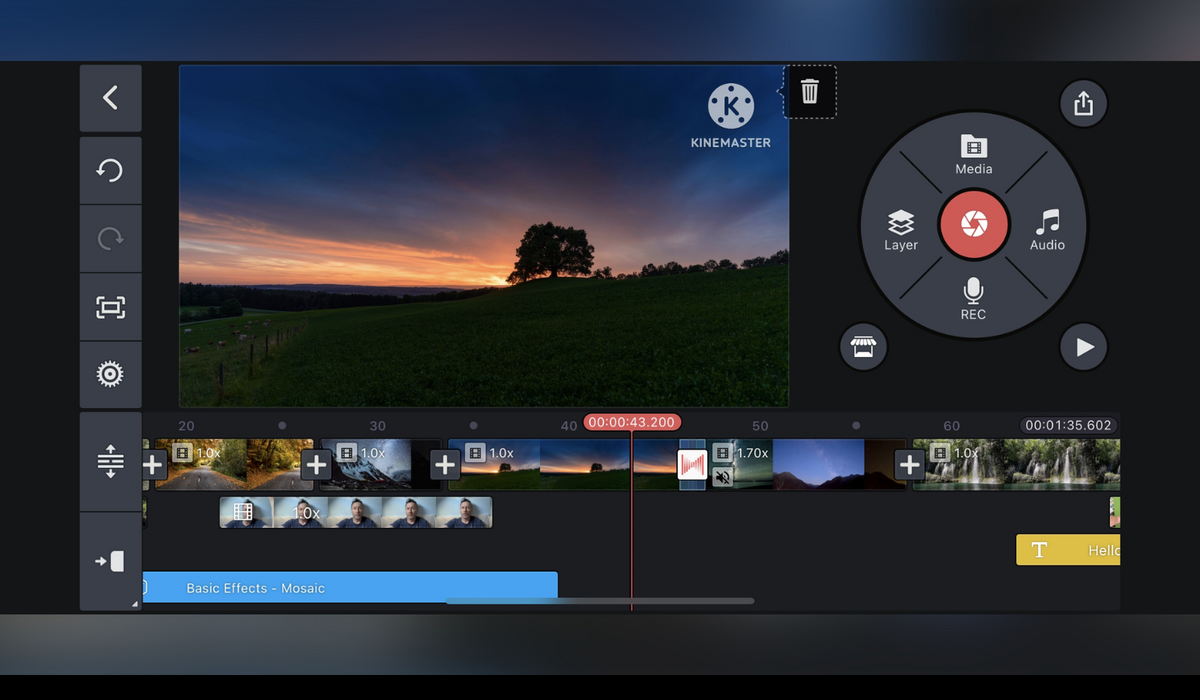Image resolution: width=1200 pixels, height=700 pixels.
Task: Click the timeline horizontal scrollbar
Action: [x=600, y=601]
